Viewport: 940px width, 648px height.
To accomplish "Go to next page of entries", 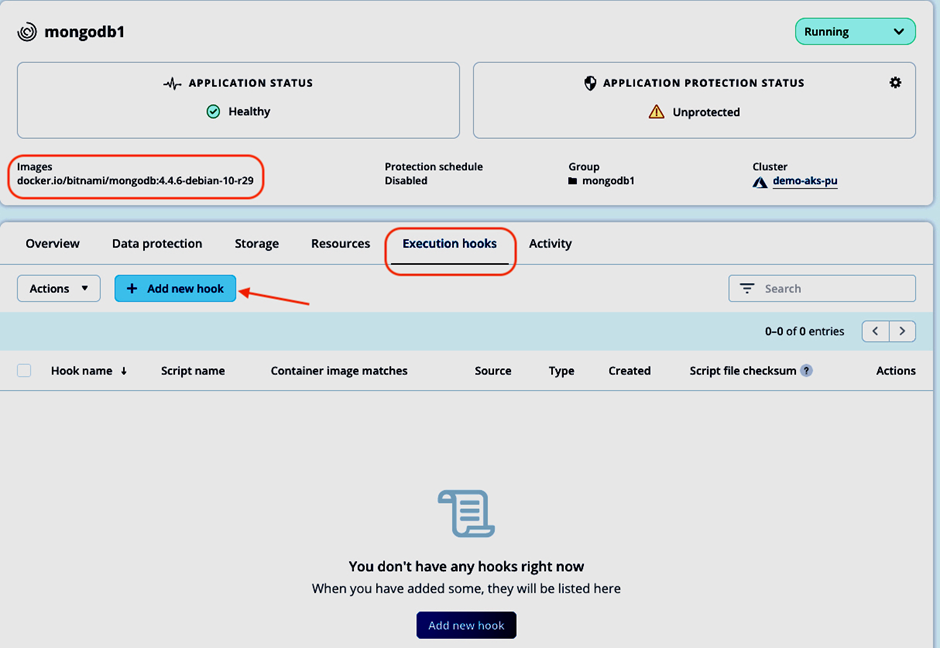I will pyautogui.click(x=902, y=331).
